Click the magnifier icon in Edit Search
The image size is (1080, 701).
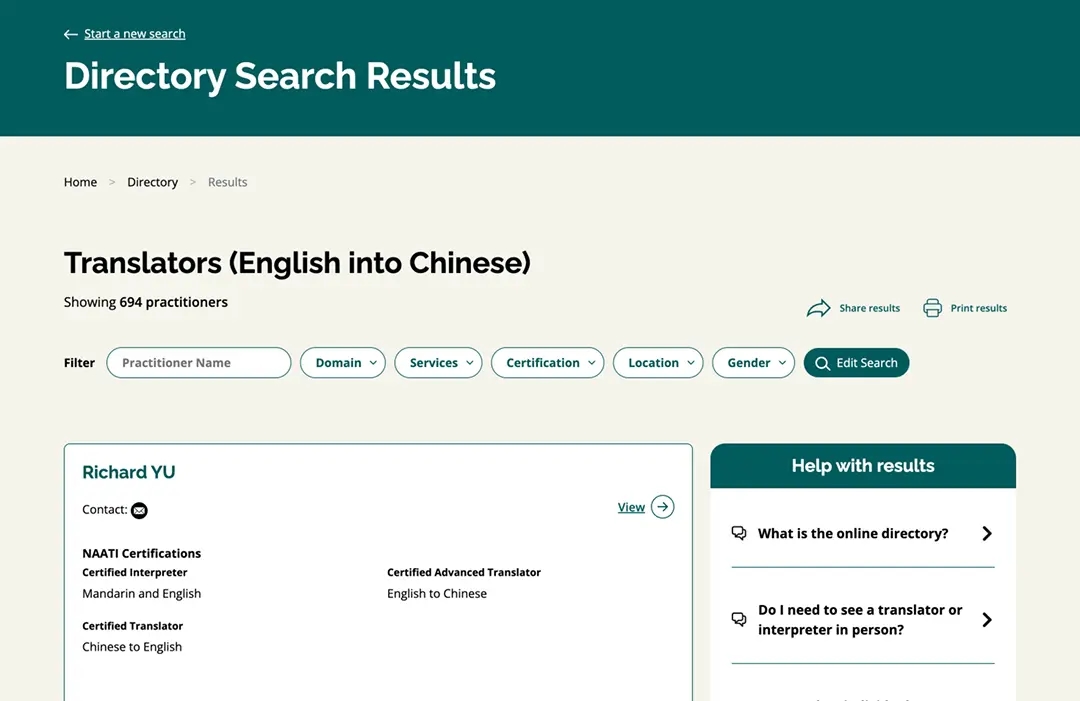822,363
